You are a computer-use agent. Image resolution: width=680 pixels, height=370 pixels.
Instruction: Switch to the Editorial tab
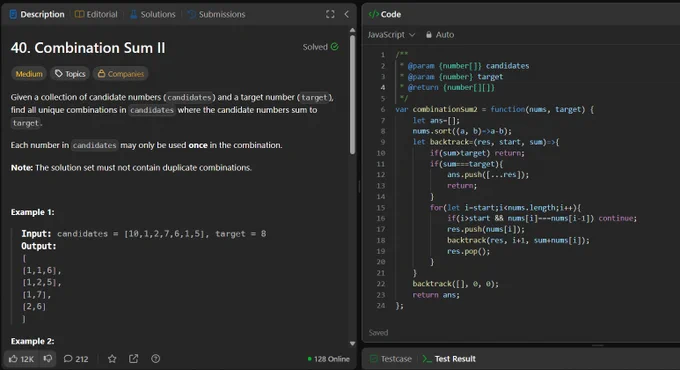[x=96, y=14]
